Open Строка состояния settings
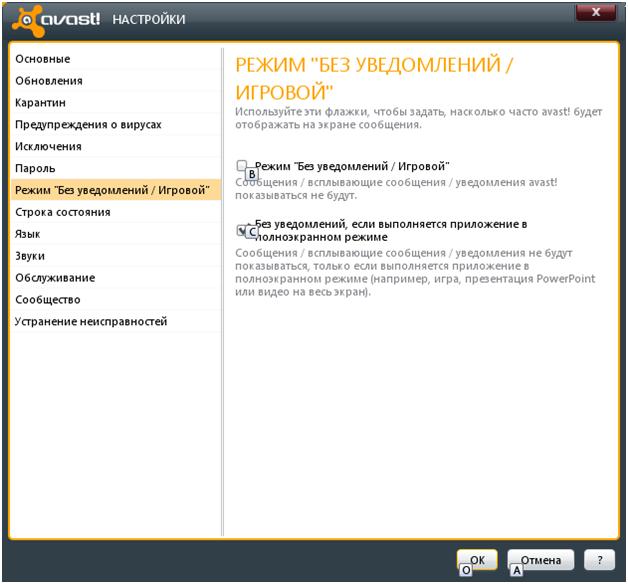 pyautogui.click(x=116, y=212)
